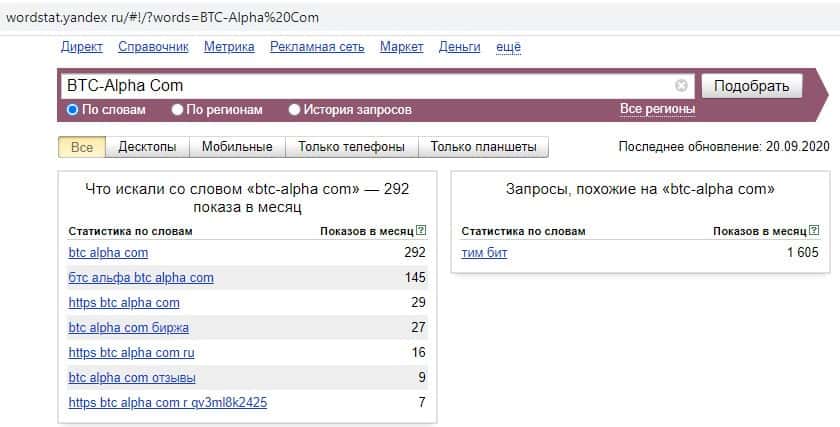Screen dimensions: 840x427
Task: Click the help icon beside the similar queries impressions header
Action: coord(813,231)
